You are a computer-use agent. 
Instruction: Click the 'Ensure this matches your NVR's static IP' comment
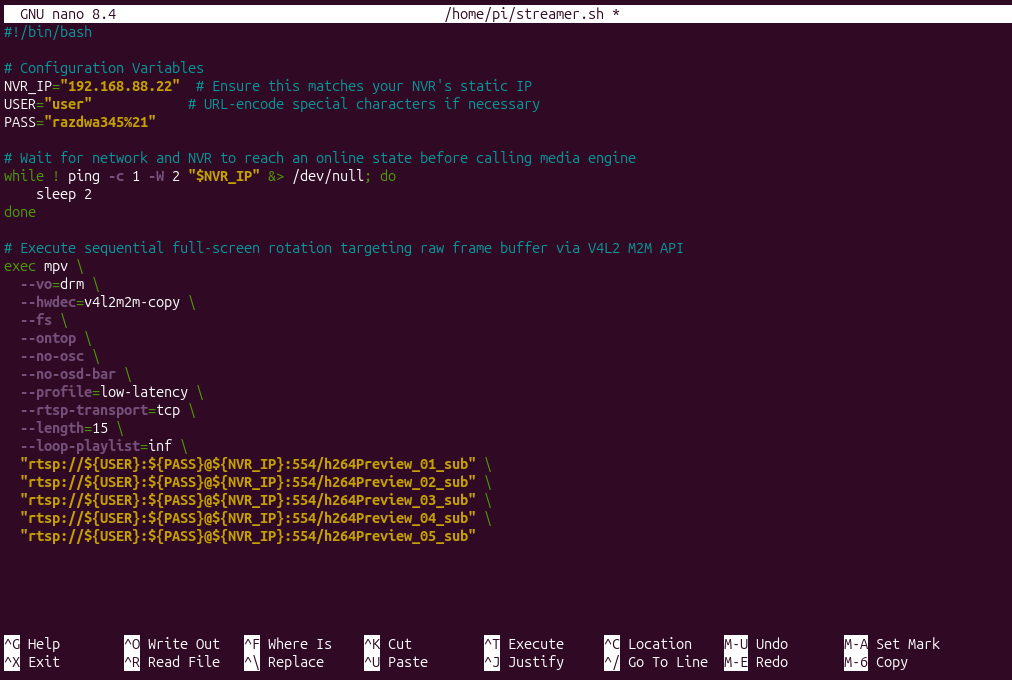coord(364,86)
